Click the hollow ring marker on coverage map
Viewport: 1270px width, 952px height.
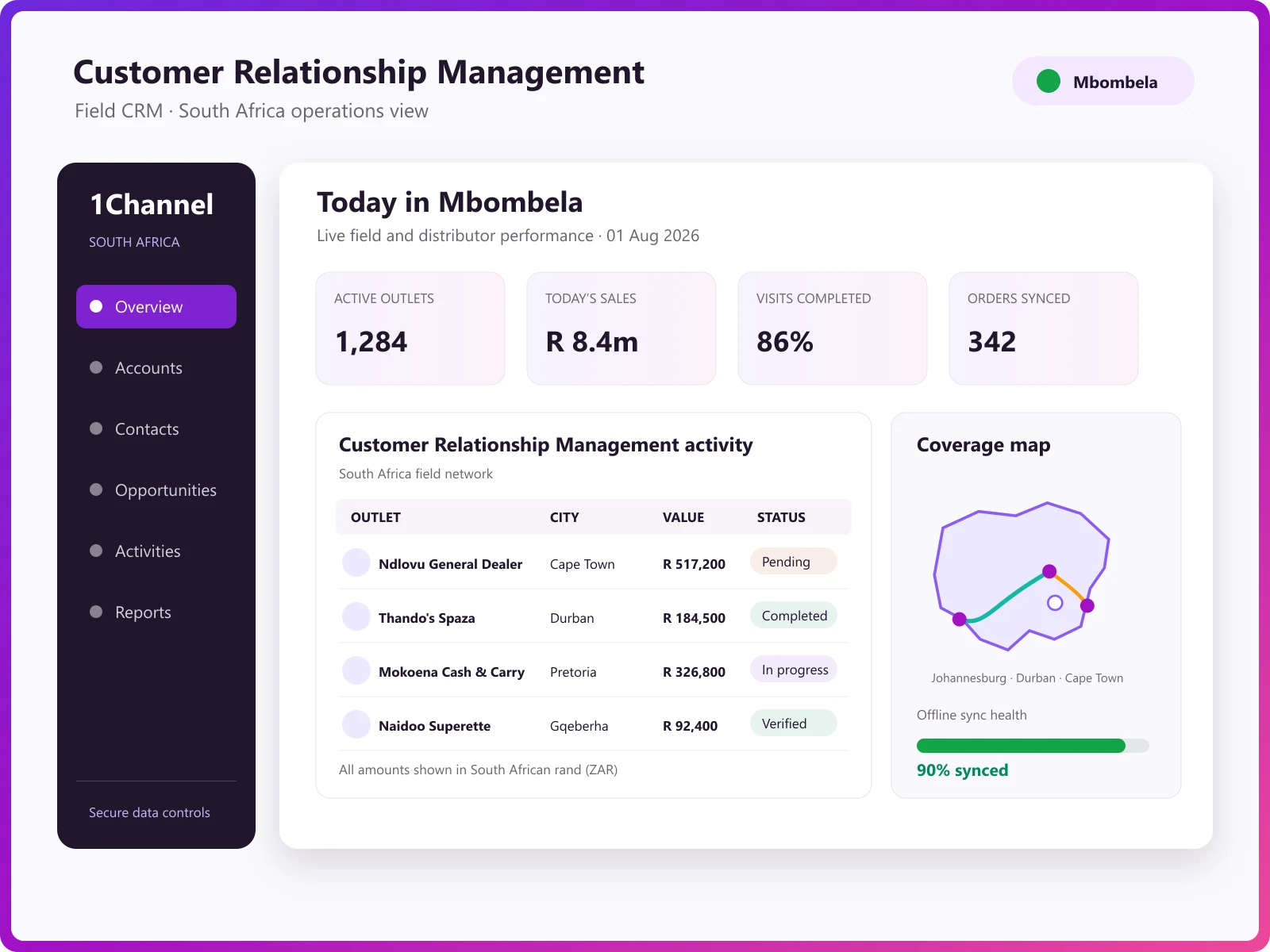(x=1055, y=603)
